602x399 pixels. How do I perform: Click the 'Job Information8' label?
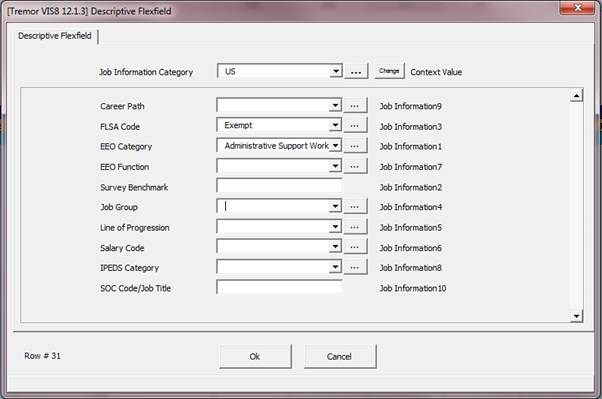pos(410,268)
